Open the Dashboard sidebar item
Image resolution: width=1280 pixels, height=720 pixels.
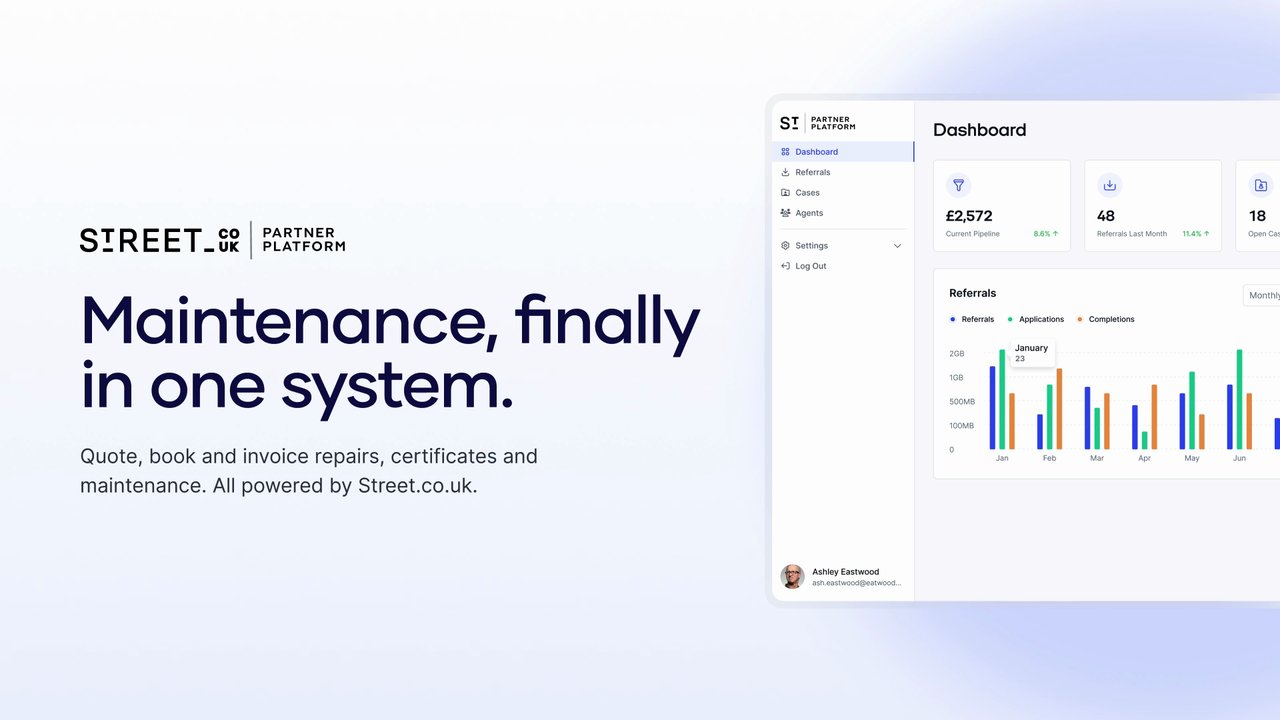[x=843, y=152]
